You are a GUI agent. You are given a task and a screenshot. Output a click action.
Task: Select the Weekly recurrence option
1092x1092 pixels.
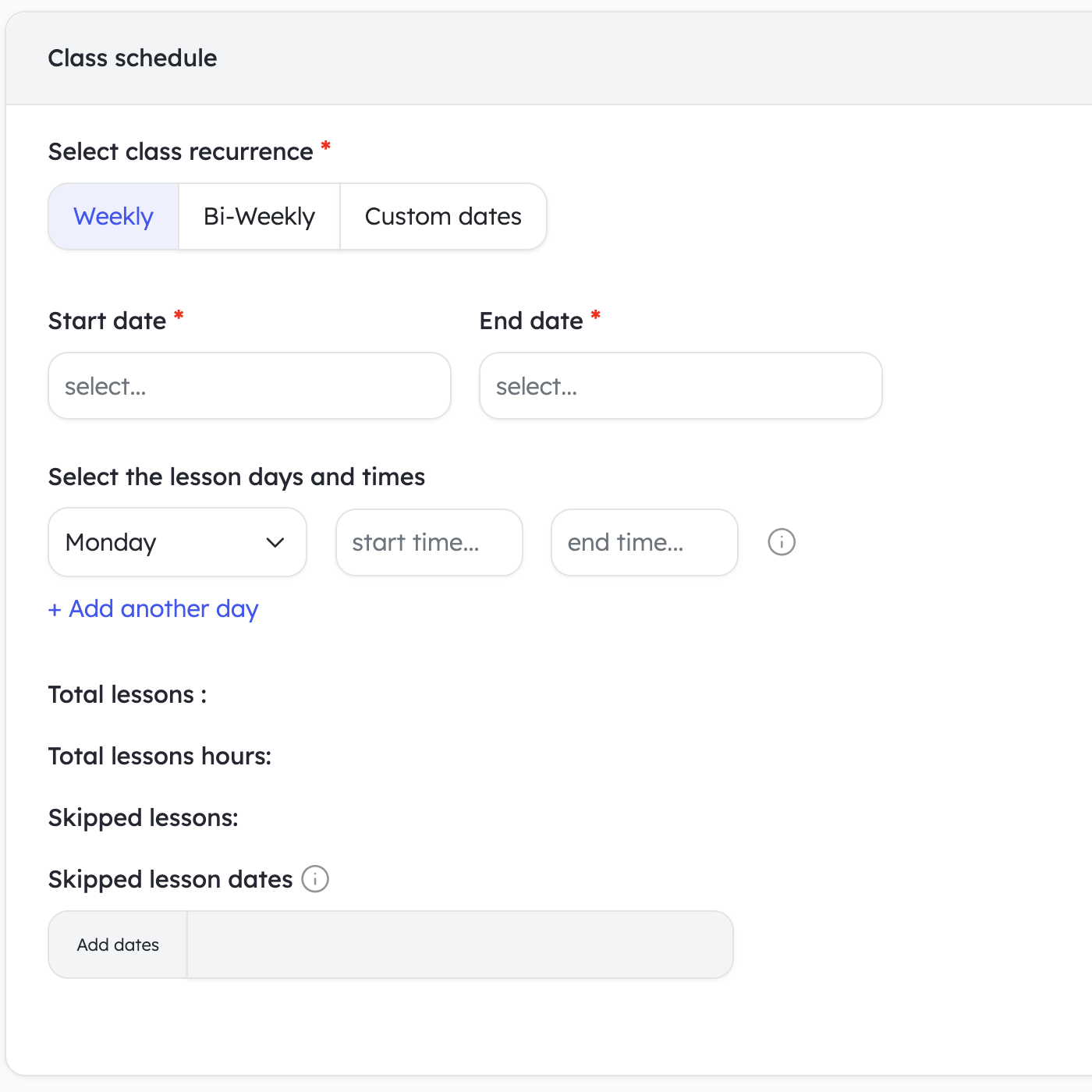click(x=114, y=217)
